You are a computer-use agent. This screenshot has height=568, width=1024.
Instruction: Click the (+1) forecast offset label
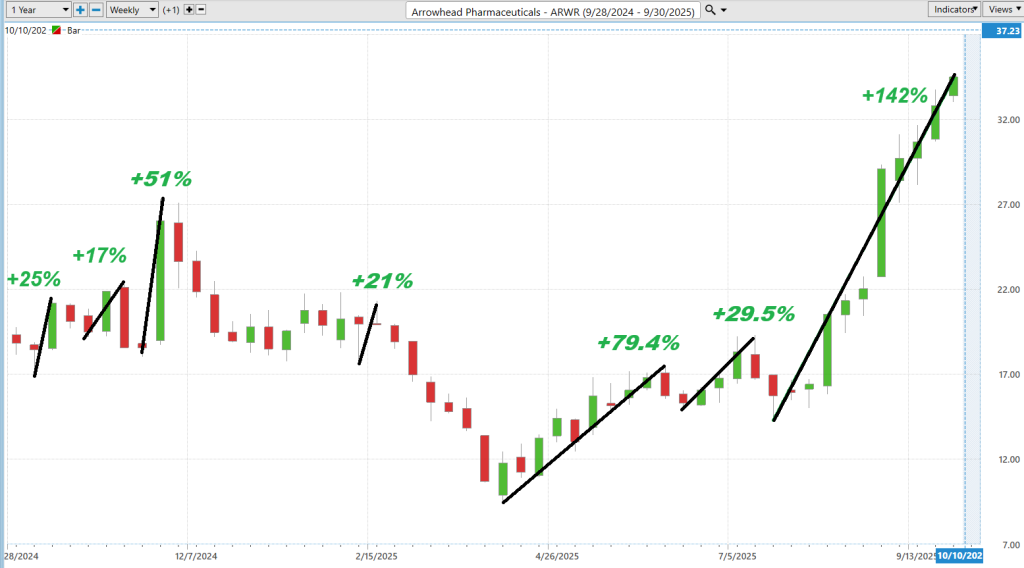pyautogui.click(x=171, y=10)
